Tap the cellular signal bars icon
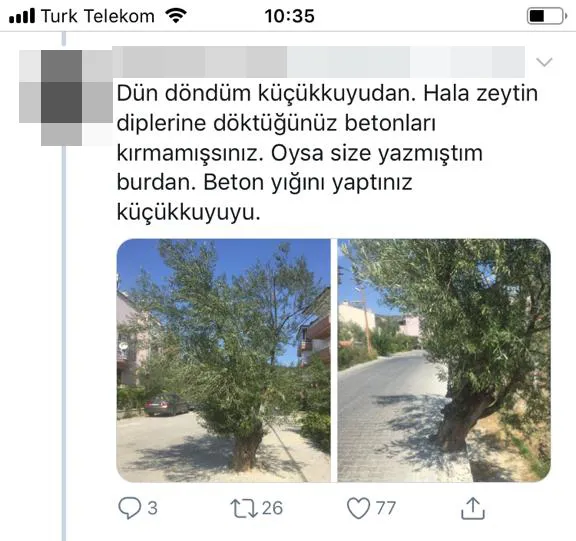Screen dimensions: 576x541 (22, 16)
